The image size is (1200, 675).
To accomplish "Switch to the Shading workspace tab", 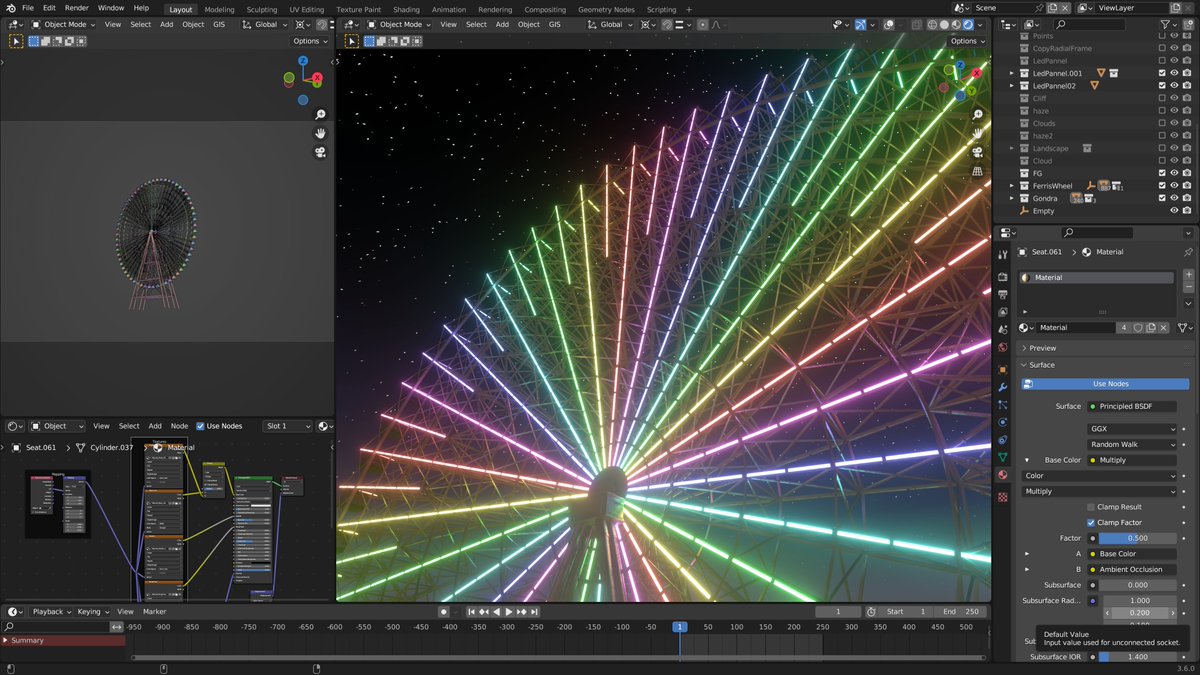I will (406, 9).
